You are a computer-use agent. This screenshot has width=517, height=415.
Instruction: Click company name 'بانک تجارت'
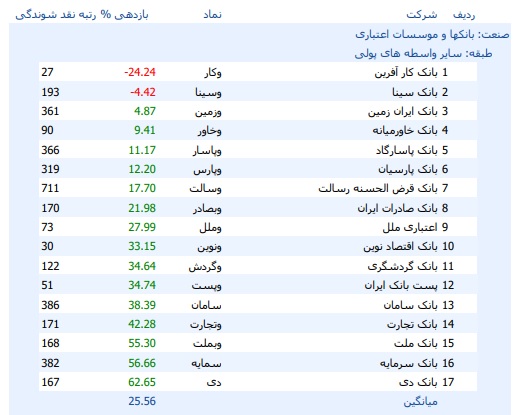click(412, 324)
